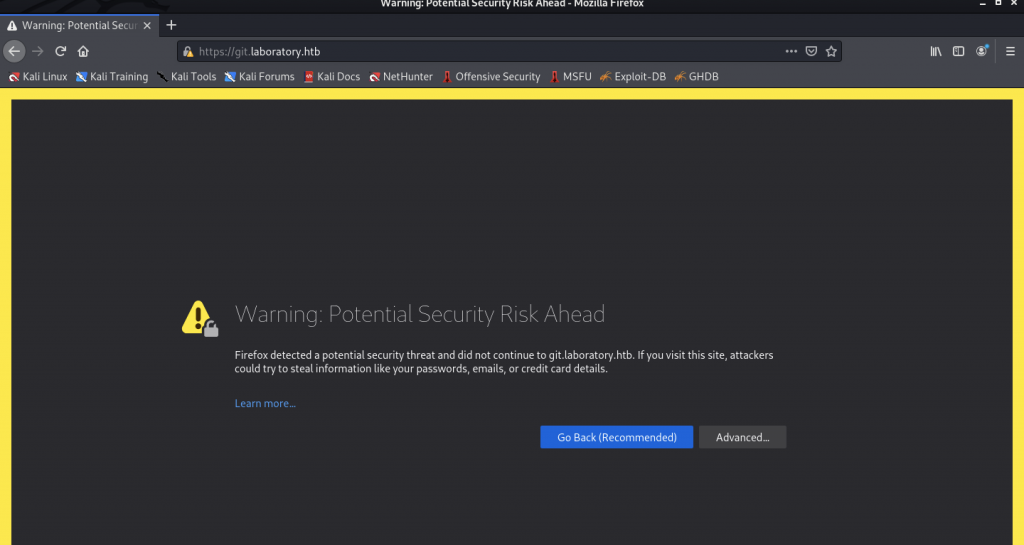This screenshot has height=545, width=1024.
Task: Click the git.laboratory.htb address bar
Action: 480,51
